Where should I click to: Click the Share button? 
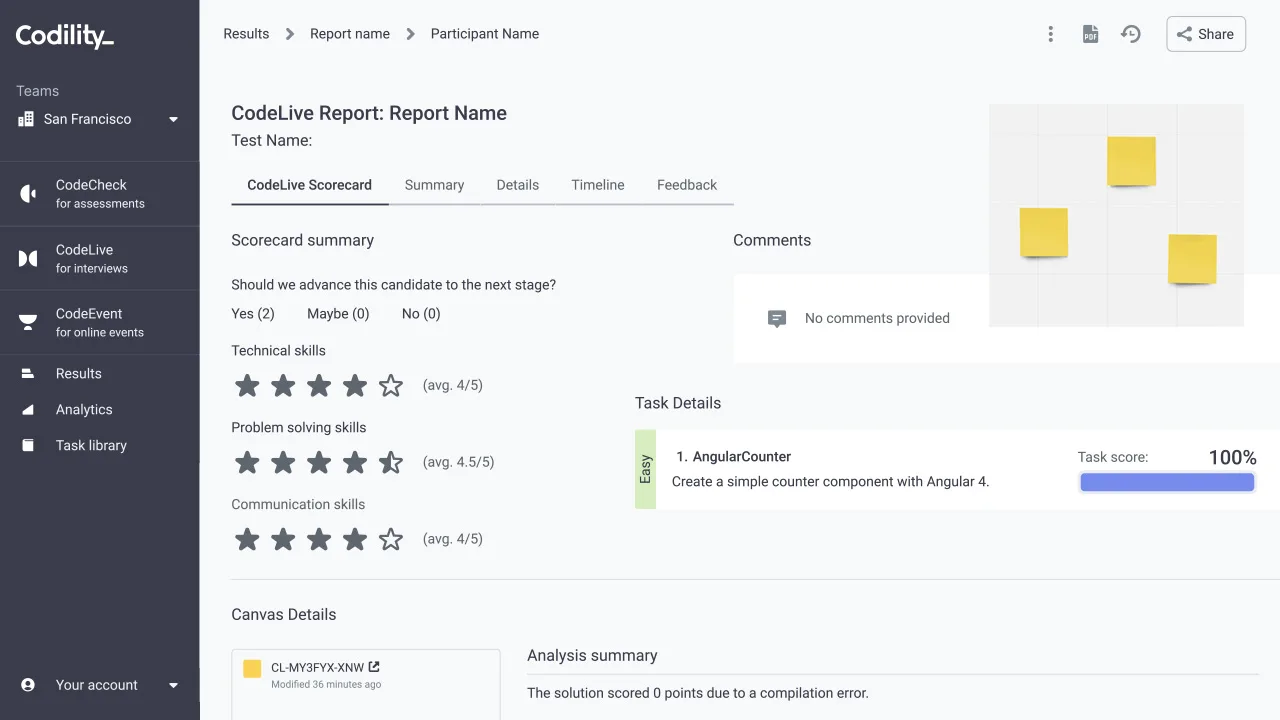pyautogui.click(x=1206, y=34)
